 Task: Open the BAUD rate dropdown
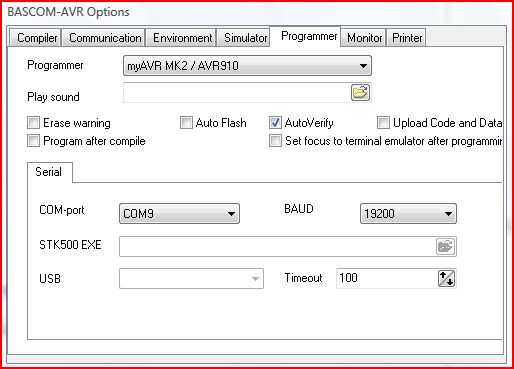[408, 213]
